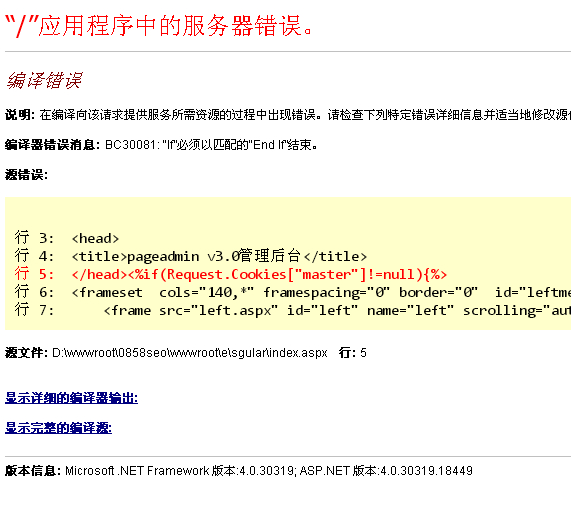This screenshot has height=509, width=571.
Task: Select the red heading "/"应用程序中的服务器错误
Action: coord(159,26)
